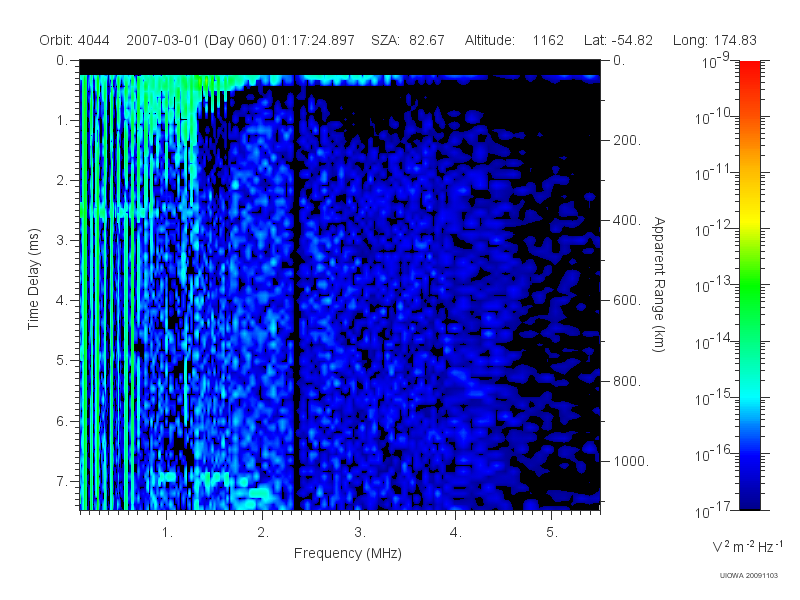Click the 3. tick label on frequency axis
This screenshot has width=800, height=600.
point(360,533)
